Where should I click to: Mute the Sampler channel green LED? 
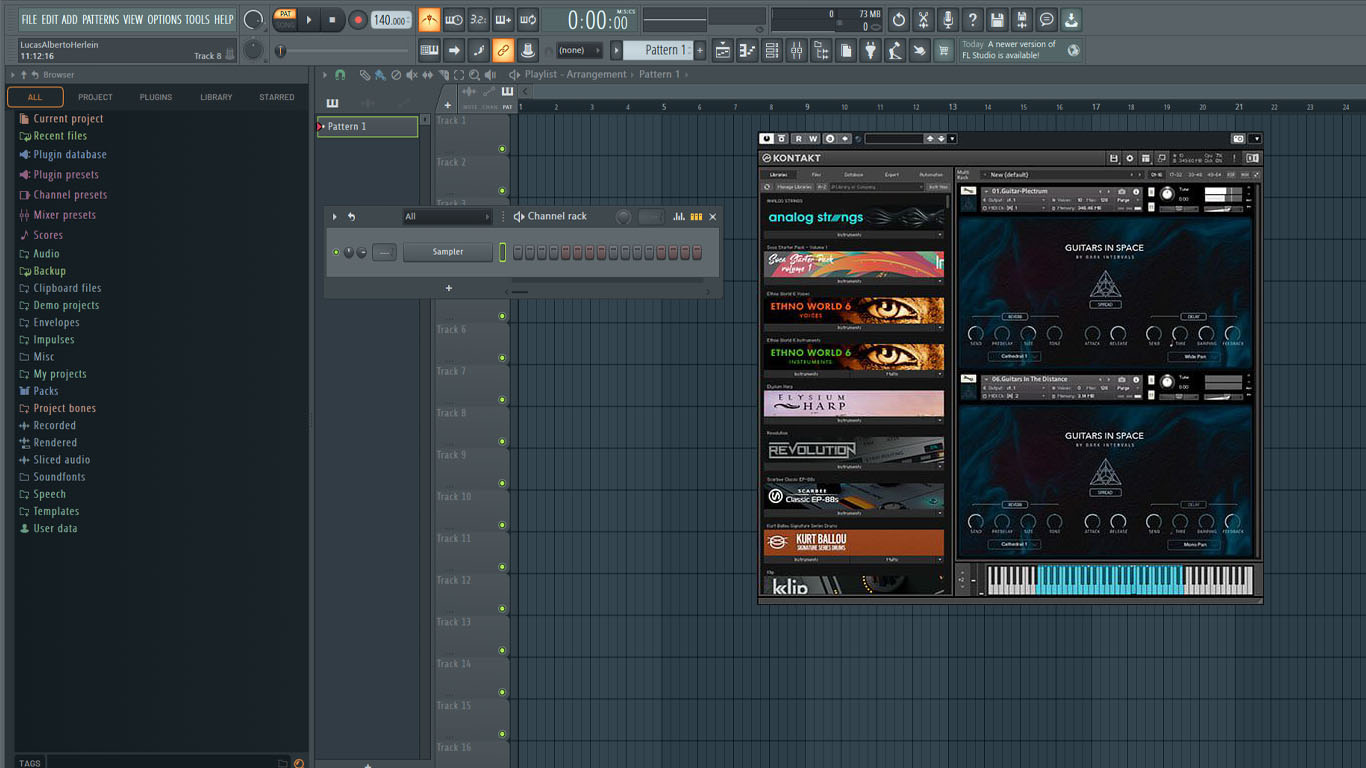(336, 252)
